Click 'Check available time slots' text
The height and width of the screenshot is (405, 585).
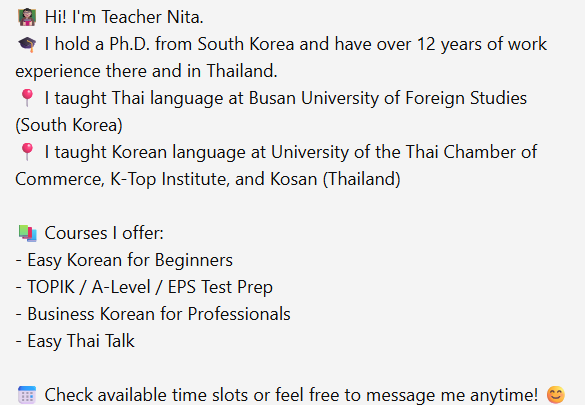click(x=146, y=395)
